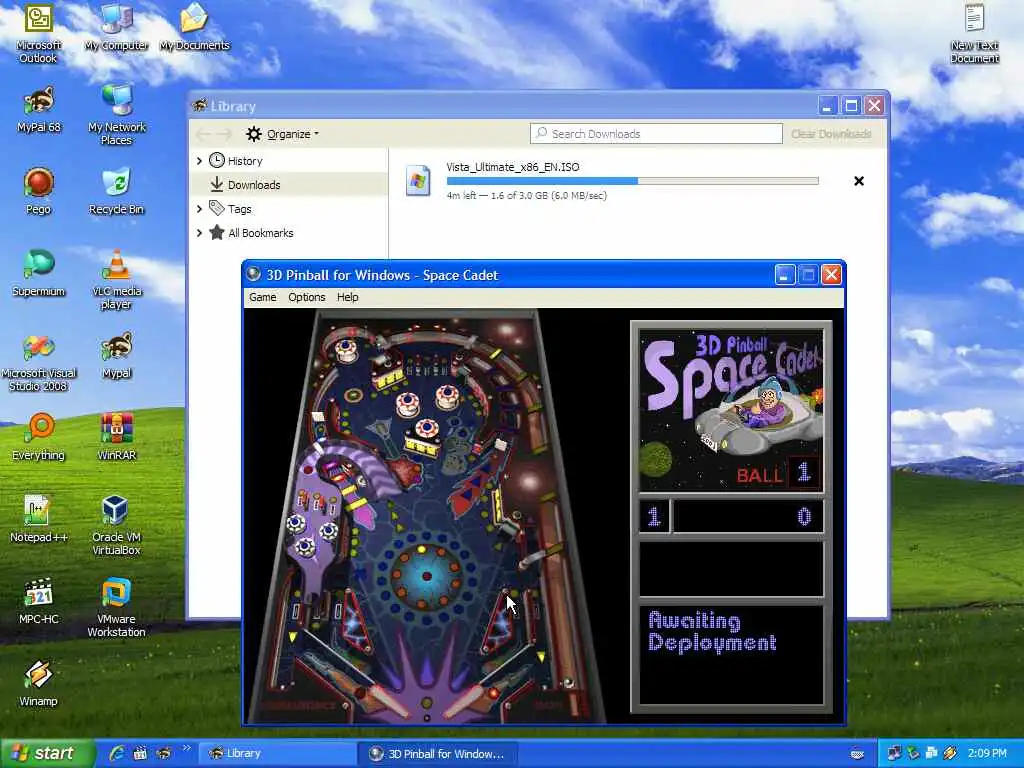Click the media clapperboard Quick Launch icon
This screenshot has height=768, width=1024.
(x=140, y=753)
